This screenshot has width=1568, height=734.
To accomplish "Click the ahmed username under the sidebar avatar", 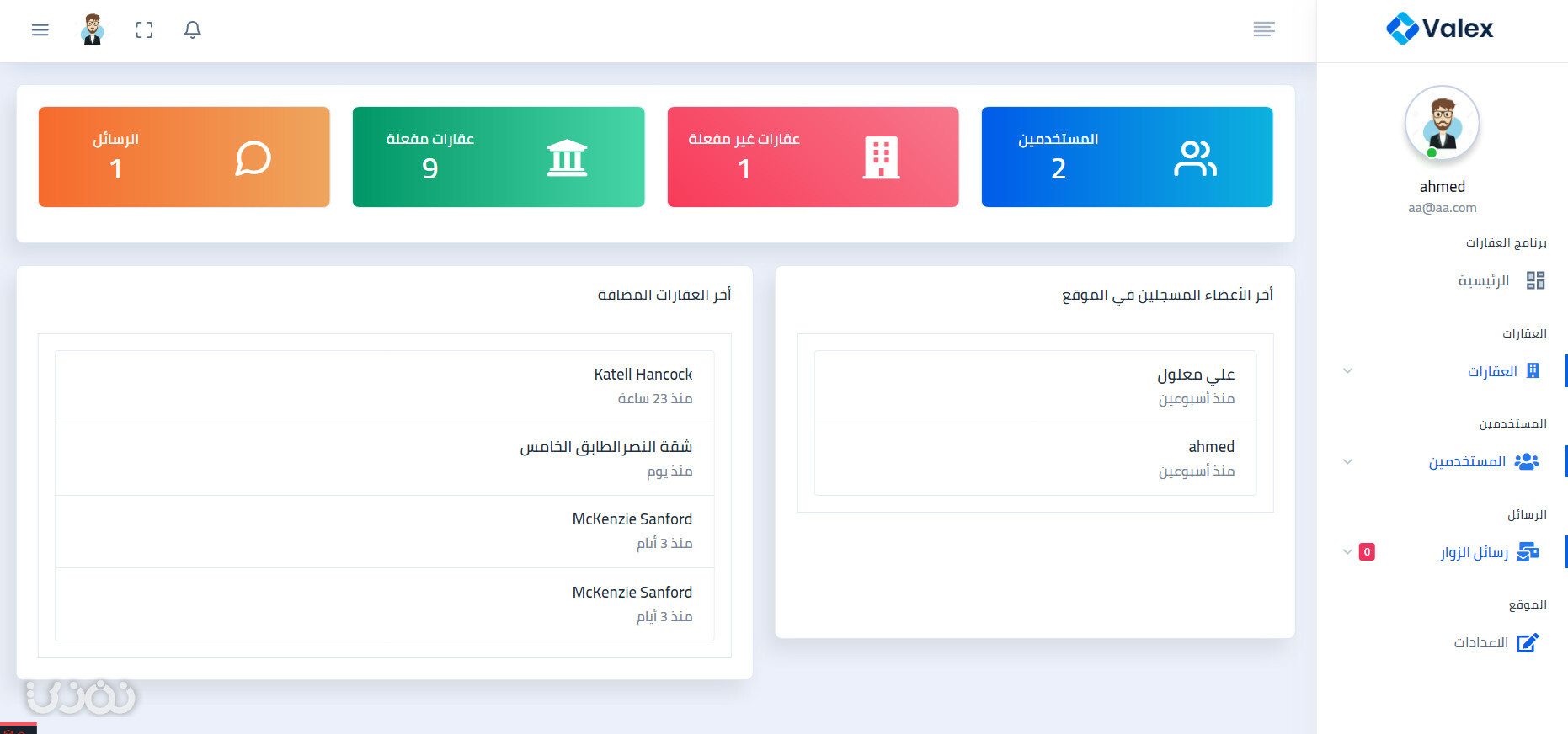I will (x=1443, y=187).
